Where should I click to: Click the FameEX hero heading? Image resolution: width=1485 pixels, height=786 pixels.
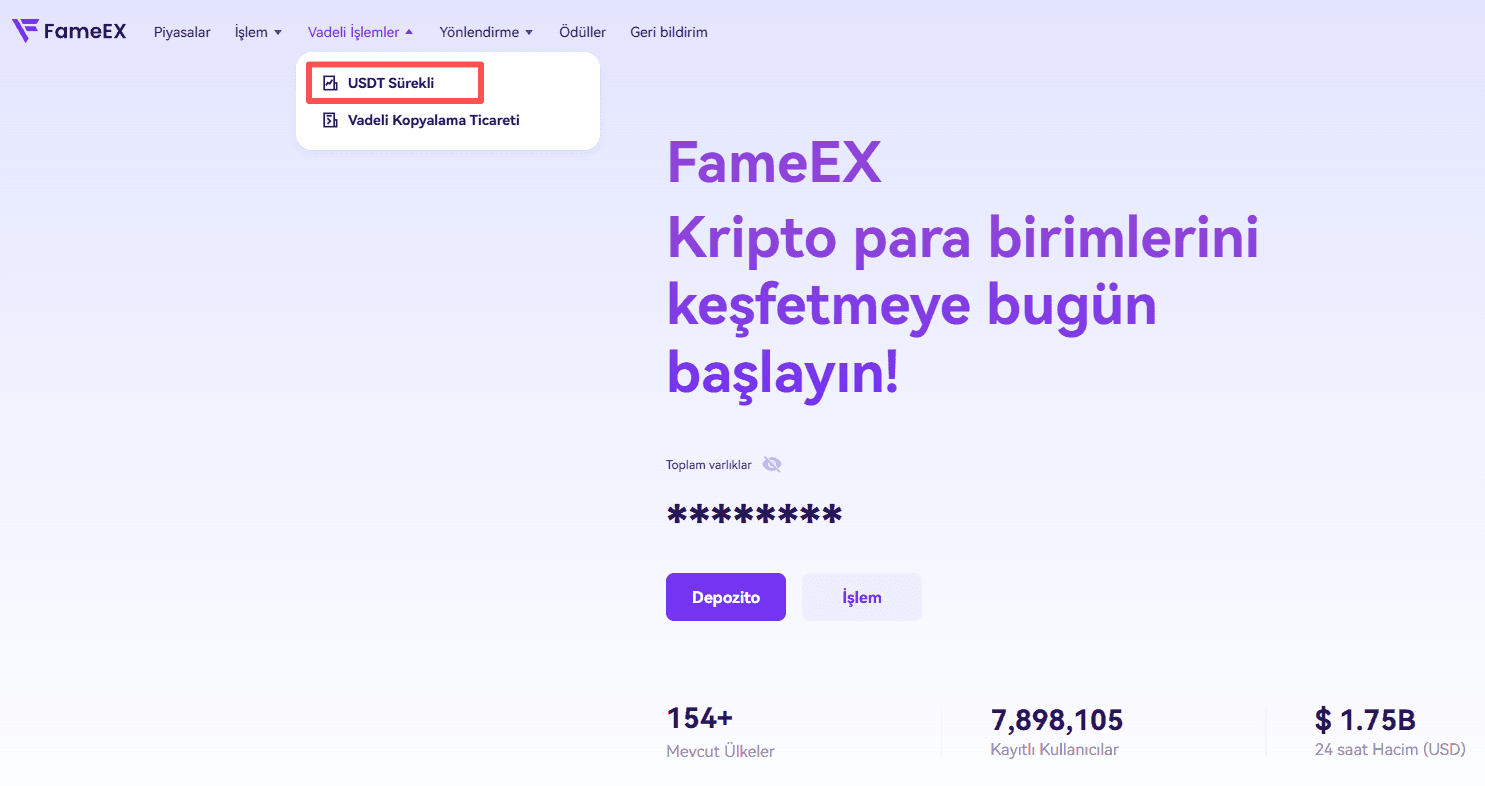tap(774, 163)
